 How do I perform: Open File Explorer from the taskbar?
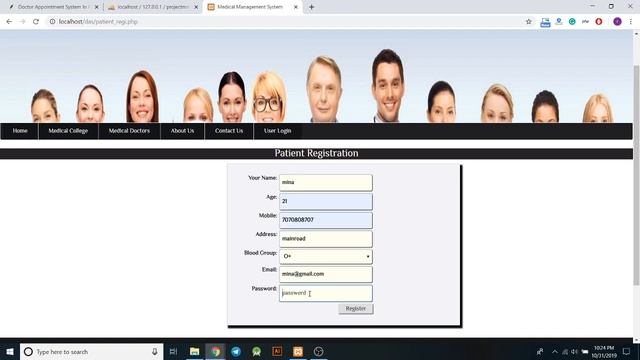(x=195, y=351)
